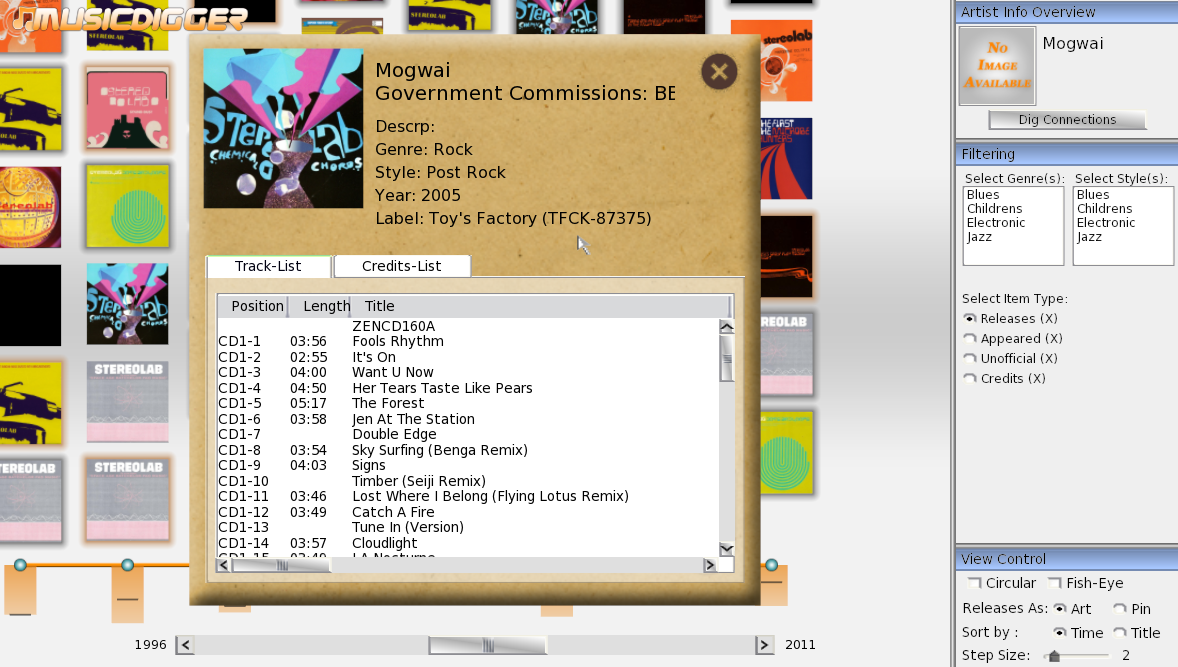Open the Track-List tab

(268, 266)
